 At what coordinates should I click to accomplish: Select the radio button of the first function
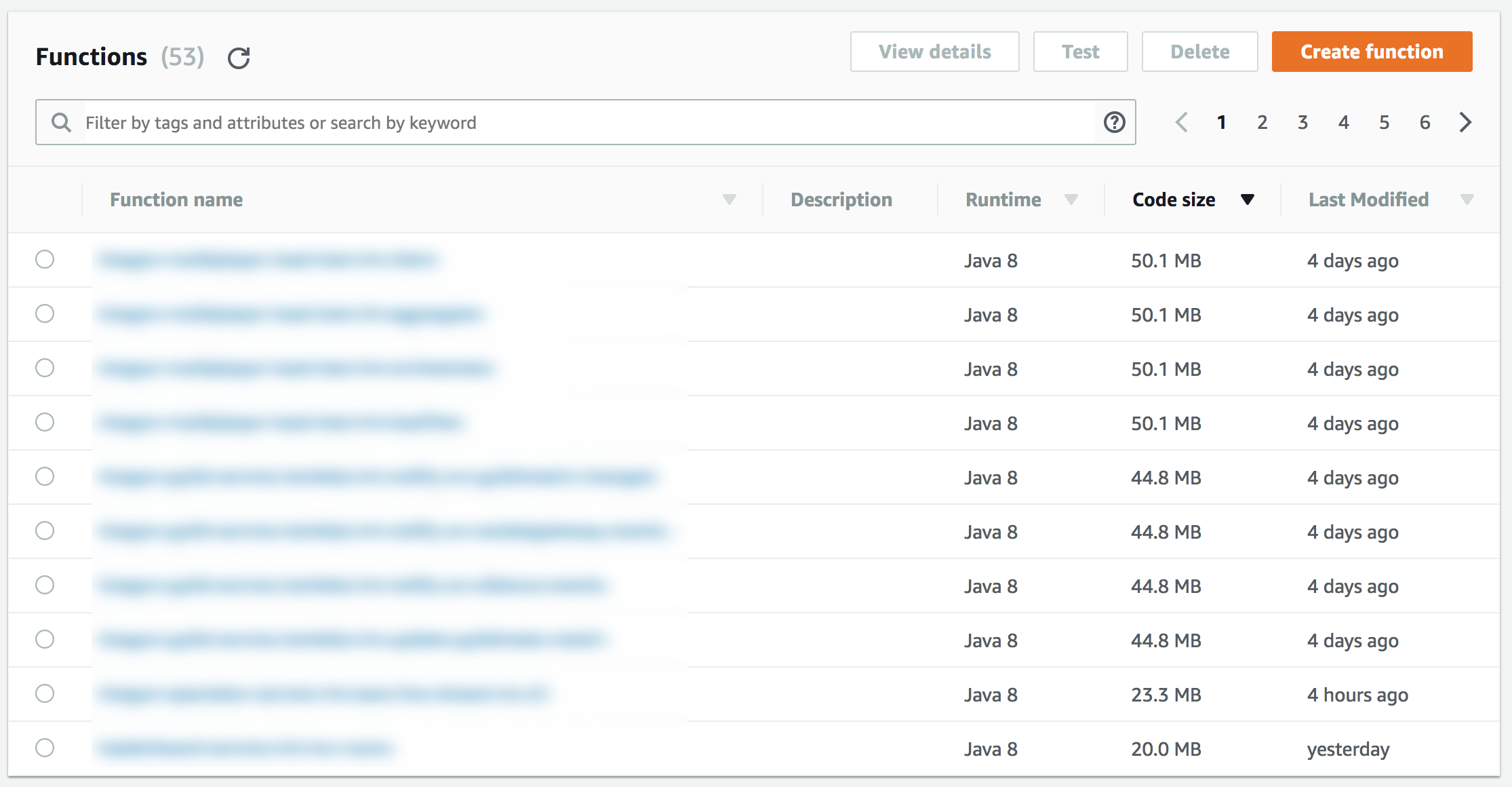tap(45, 259)
